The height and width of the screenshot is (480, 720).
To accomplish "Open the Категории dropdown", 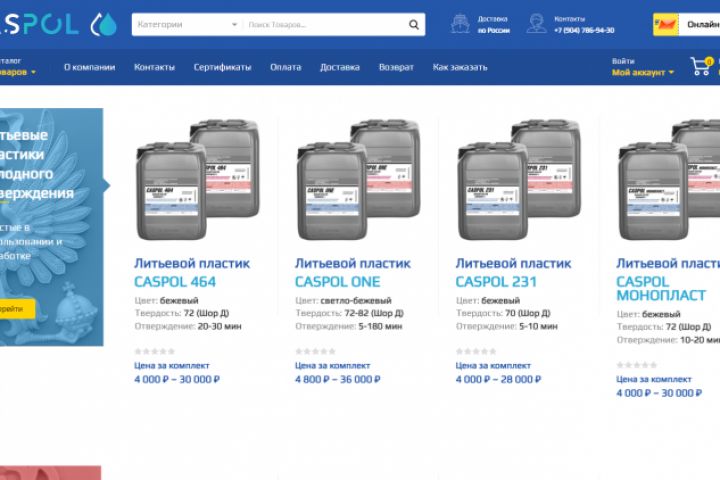I will tap(187, 24).
